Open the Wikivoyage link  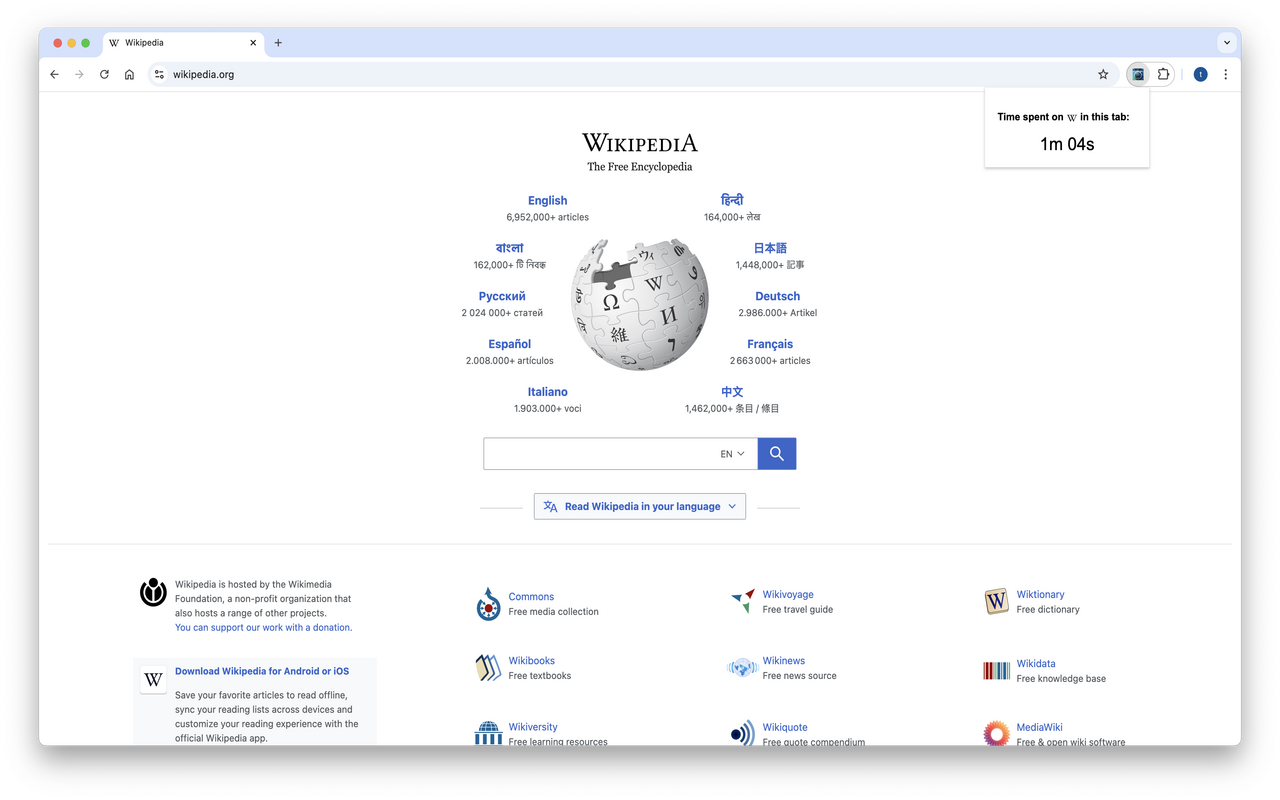click(788, 595)
